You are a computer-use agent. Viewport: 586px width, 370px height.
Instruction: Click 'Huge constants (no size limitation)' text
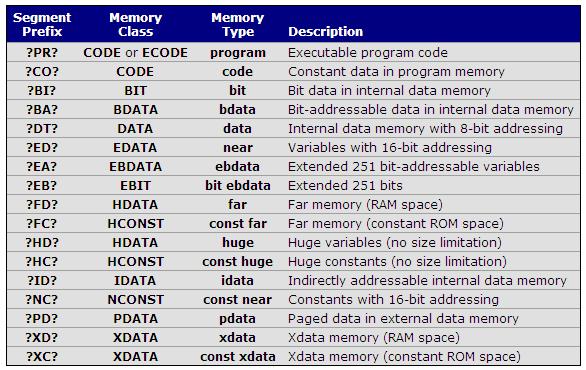click(x=397, y=262)
